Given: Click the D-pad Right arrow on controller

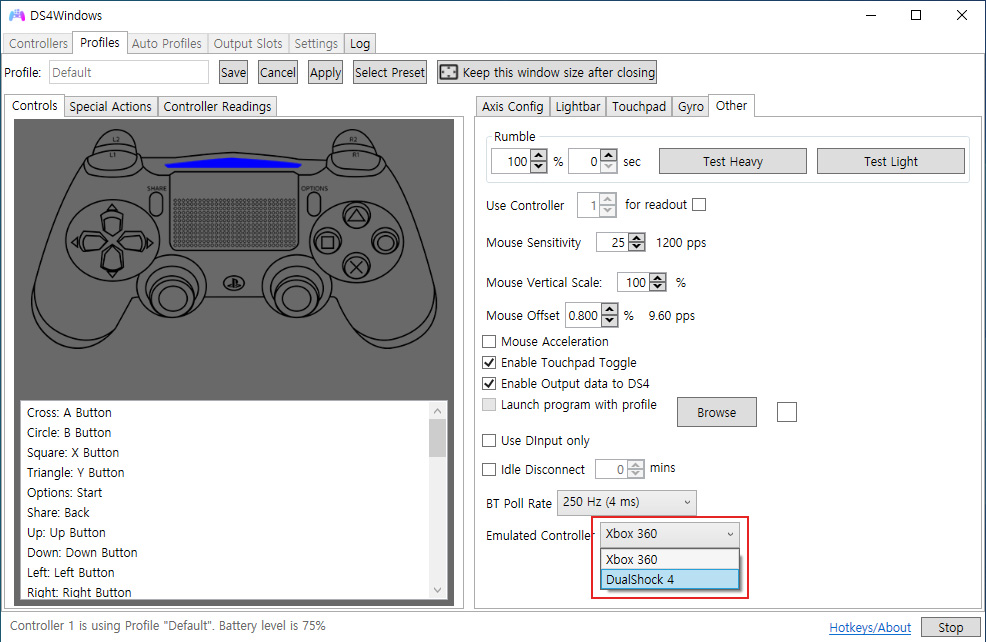Looking at the screenshot, I should [x=136, y=242].
